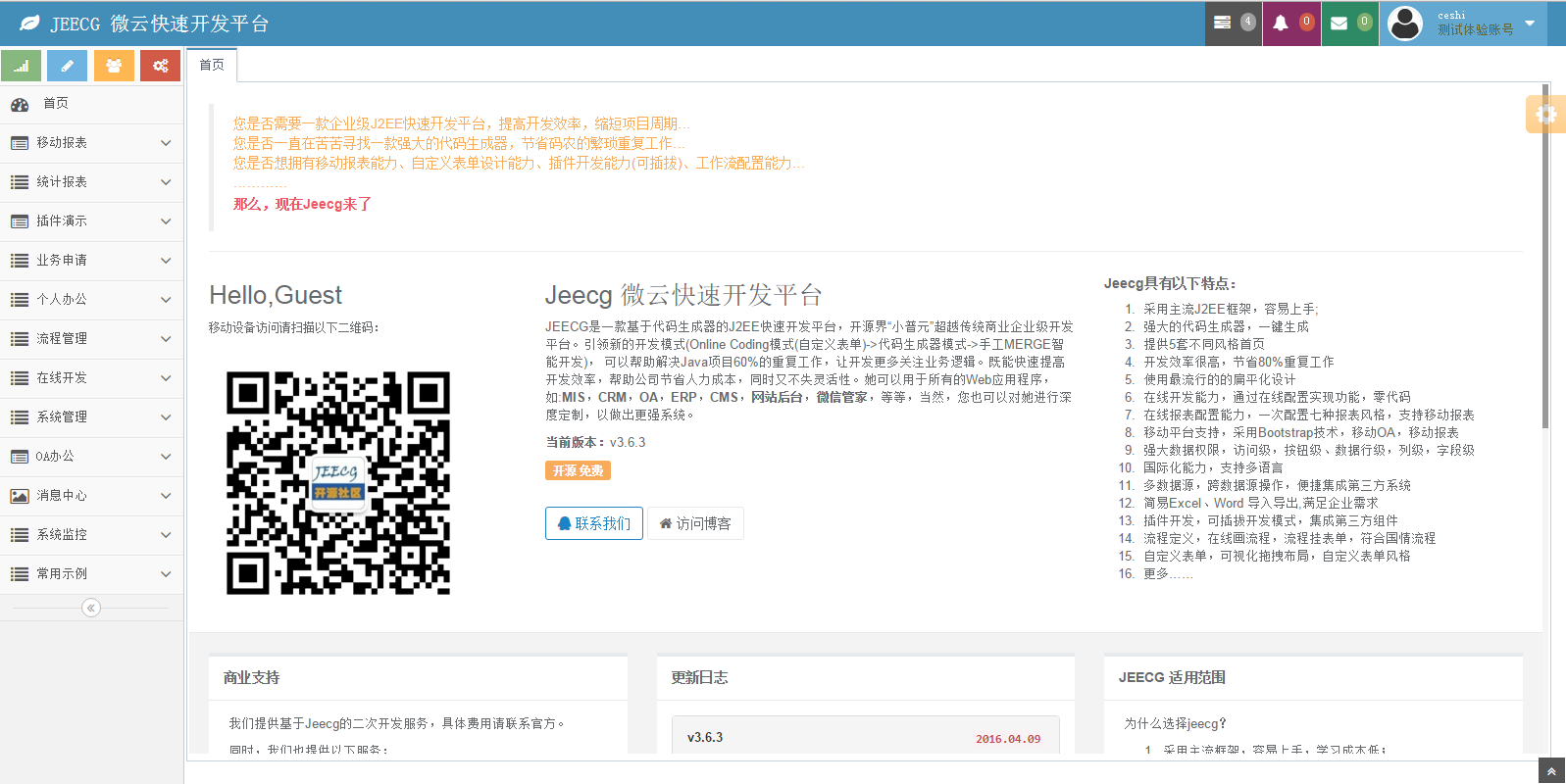Click the 更新日志 panel header

[866, 678]
